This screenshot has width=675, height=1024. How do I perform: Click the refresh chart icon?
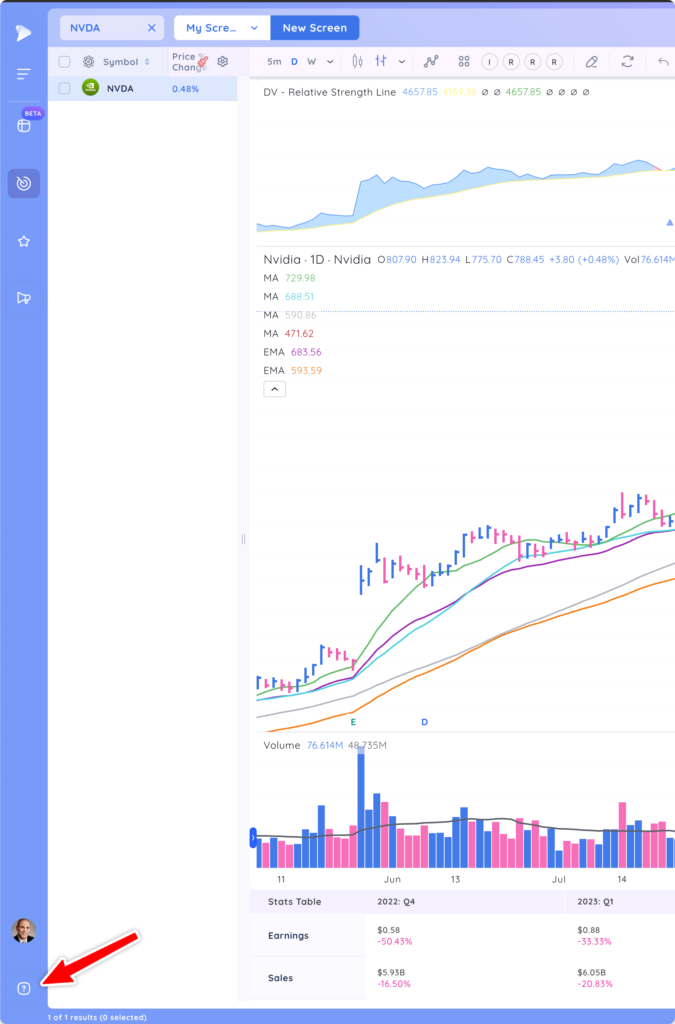coord(627,61)
